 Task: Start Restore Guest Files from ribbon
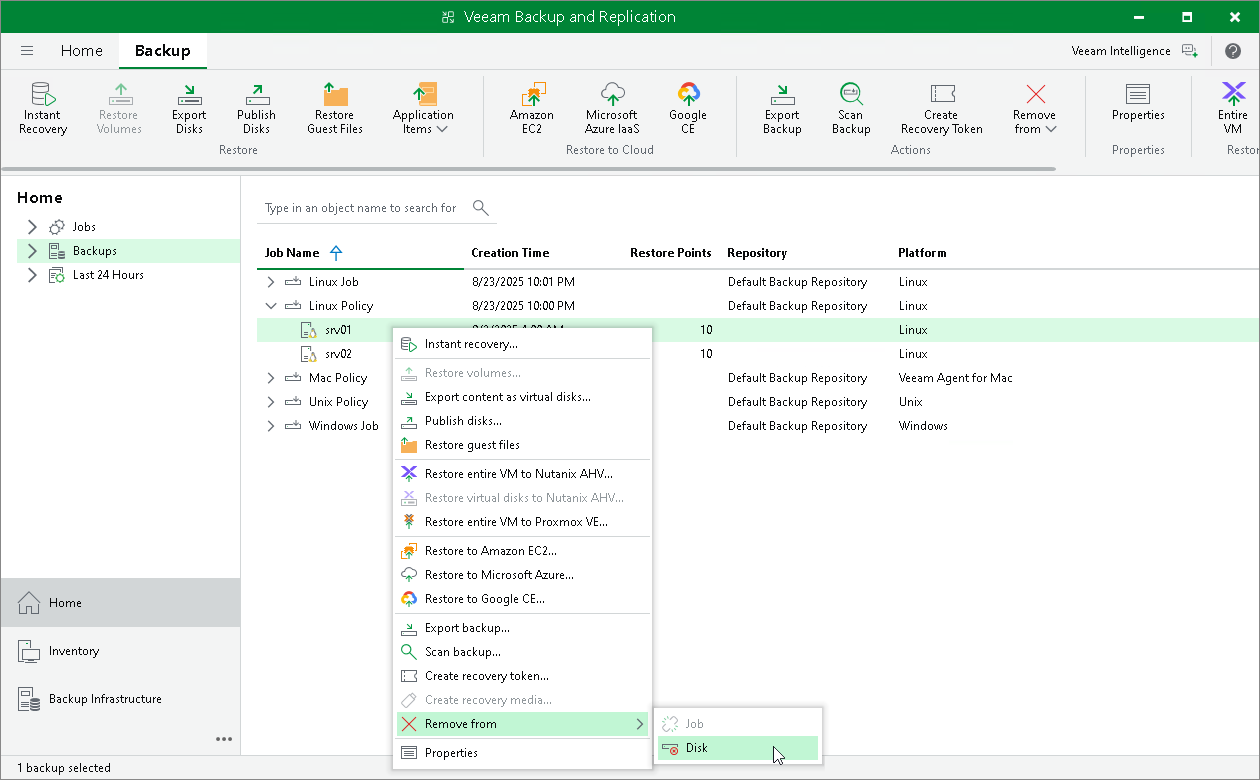(335, 108)
